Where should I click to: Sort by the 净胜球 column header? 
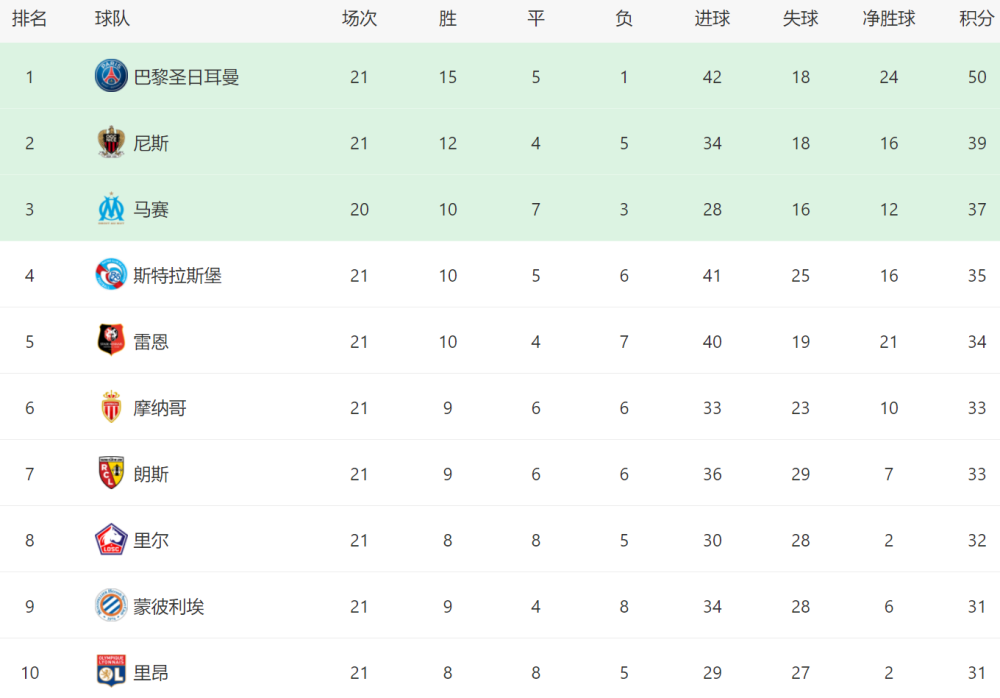[x=889, y=19]
